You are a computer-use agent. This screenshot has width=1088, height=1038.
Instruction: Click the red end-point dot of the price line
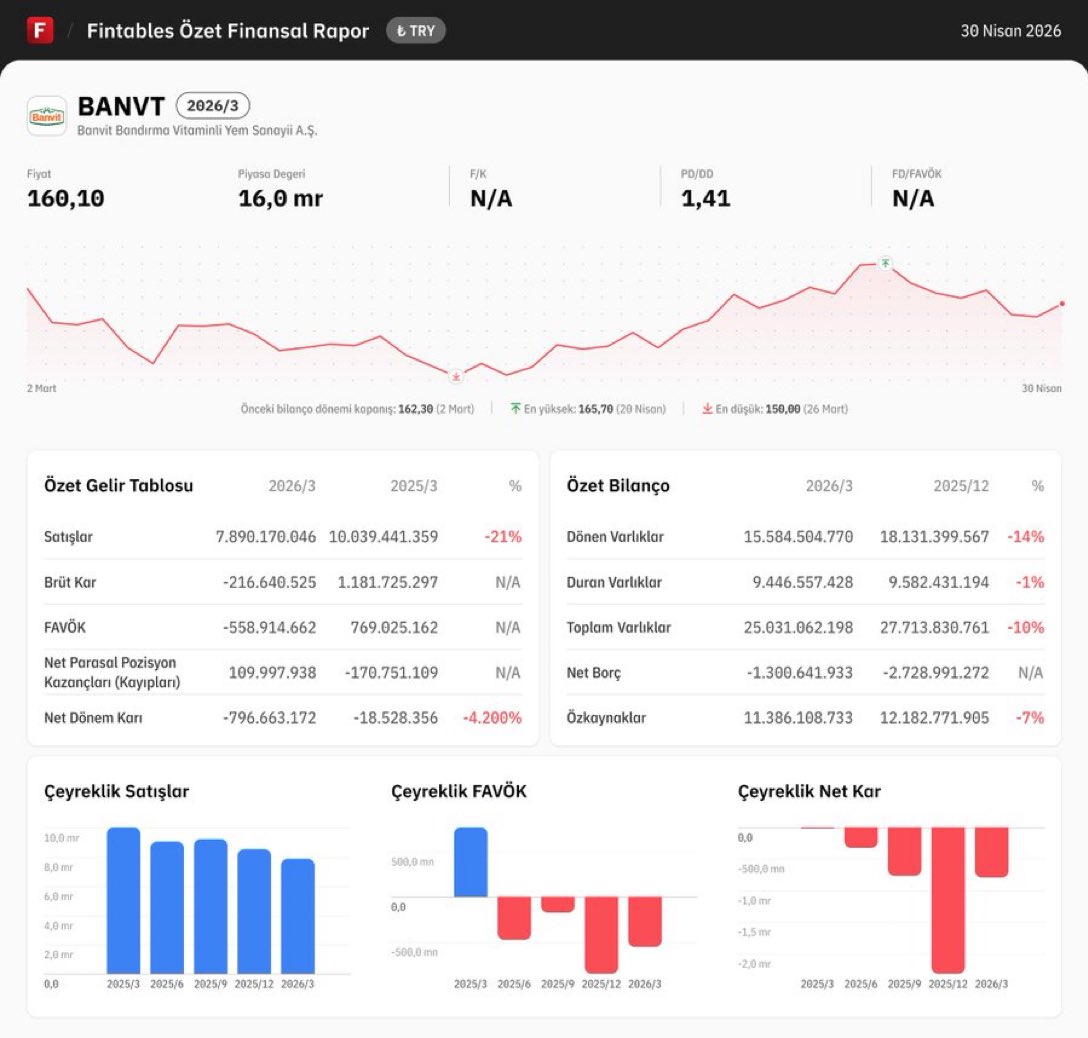pos(1062,304)
